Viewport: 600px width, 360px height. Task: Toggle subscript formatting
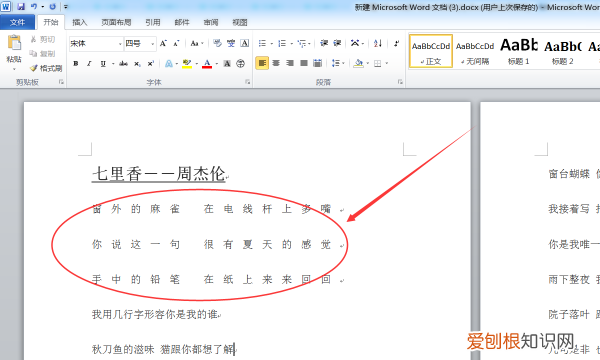click(137, 64)
